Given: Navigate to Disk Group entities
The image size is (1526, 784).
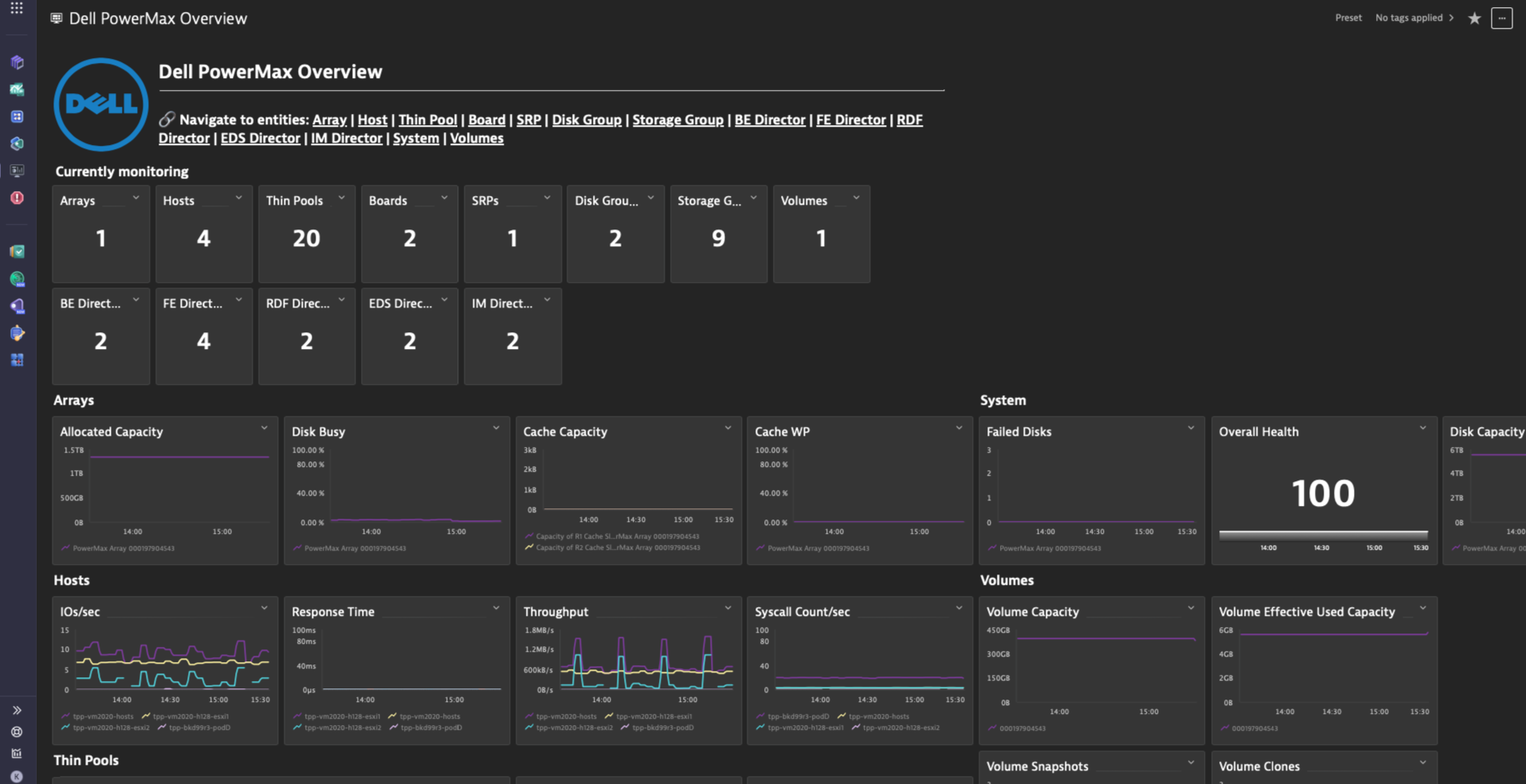Looking at the screenshot, I should (586, 120).
